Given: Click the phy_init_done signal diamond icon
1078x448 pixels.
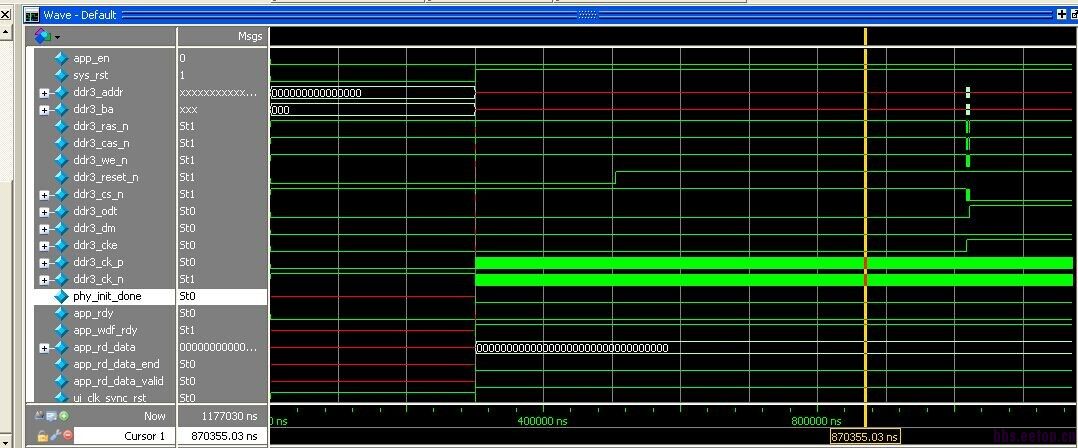Looking at the screenshot, I should pyautogui.click(x=62, y=297).
